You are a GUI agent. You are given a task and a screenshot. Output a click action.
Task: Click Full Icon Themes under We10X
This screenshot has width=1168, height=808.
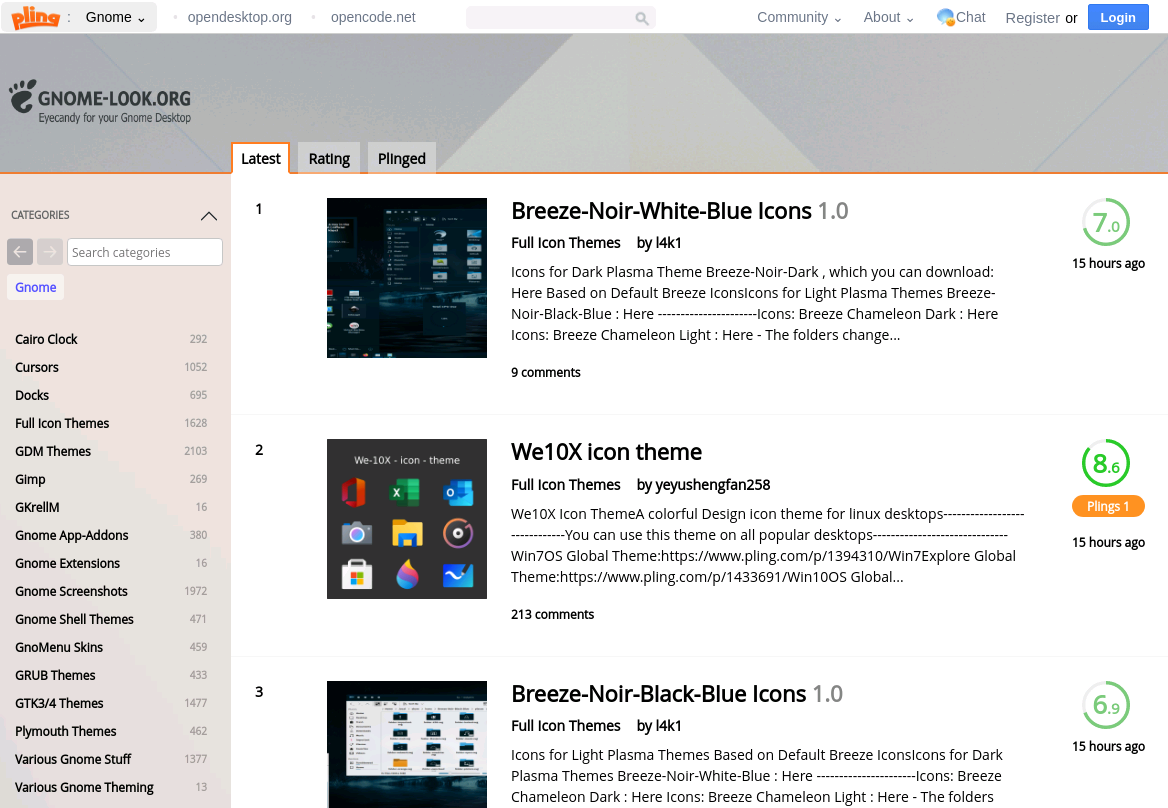[565, 485]
